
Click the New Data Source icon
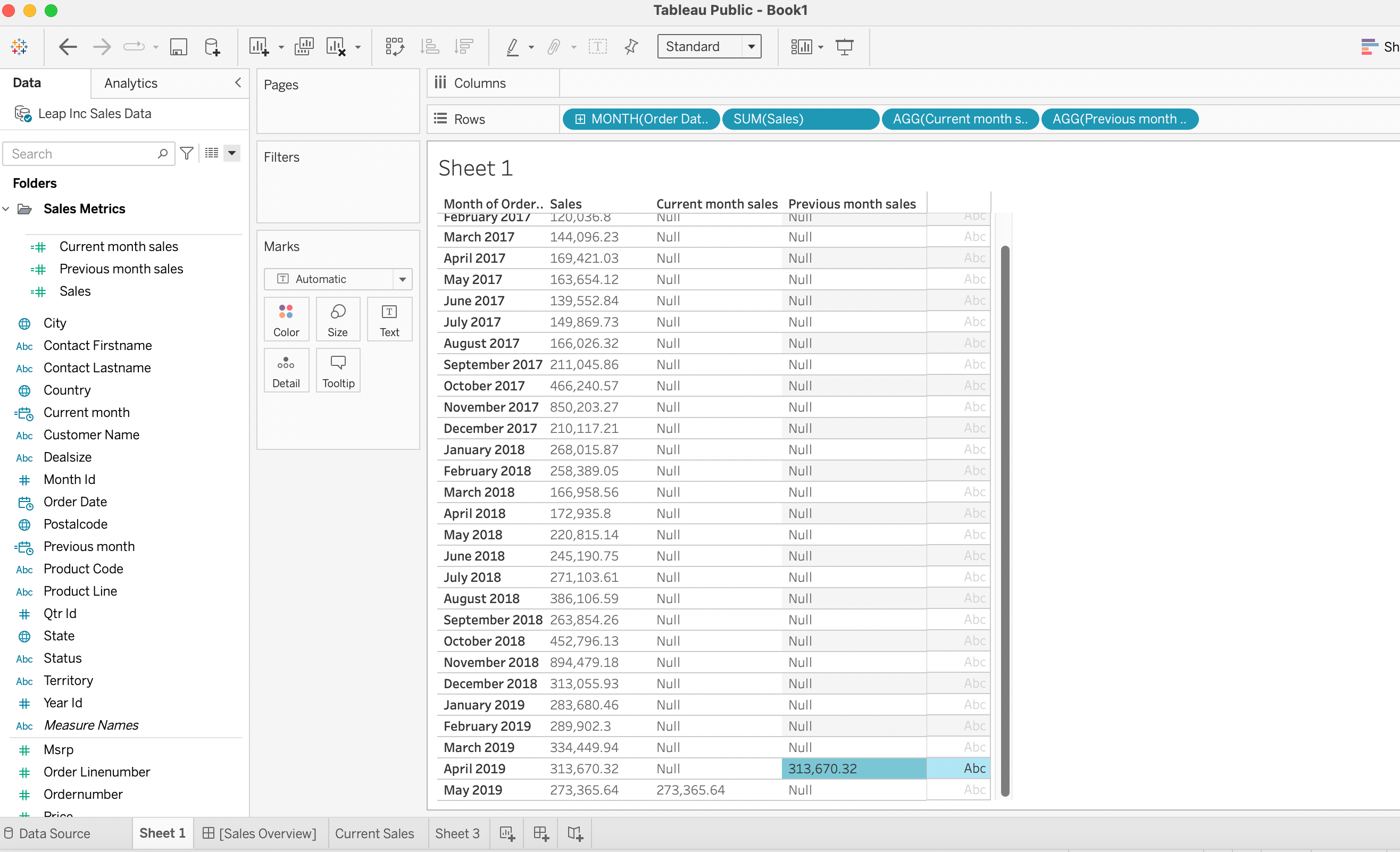pos(212,47)
